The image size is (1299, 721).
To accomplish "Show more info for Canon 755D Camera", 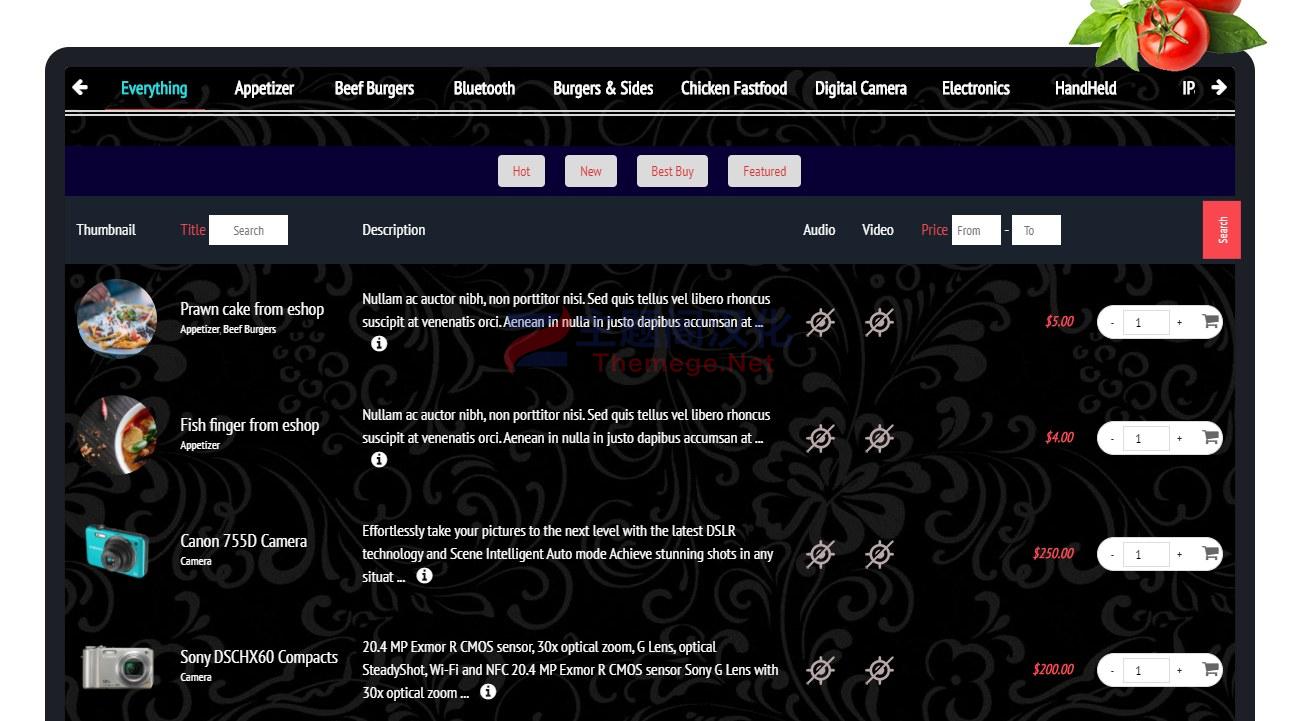I will [425, 576].
